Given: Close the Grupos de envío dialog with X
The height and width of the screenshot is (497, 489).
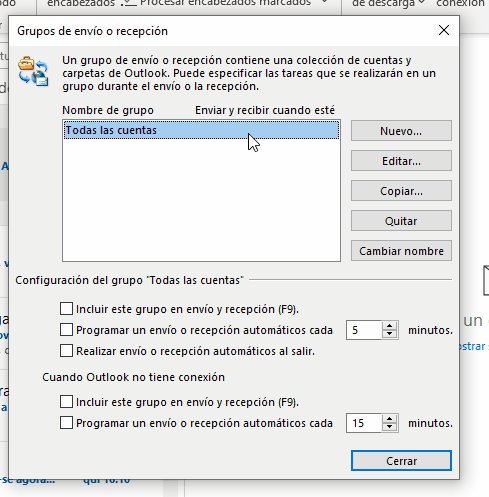Looking at the screenshot, I should point(444,30).
